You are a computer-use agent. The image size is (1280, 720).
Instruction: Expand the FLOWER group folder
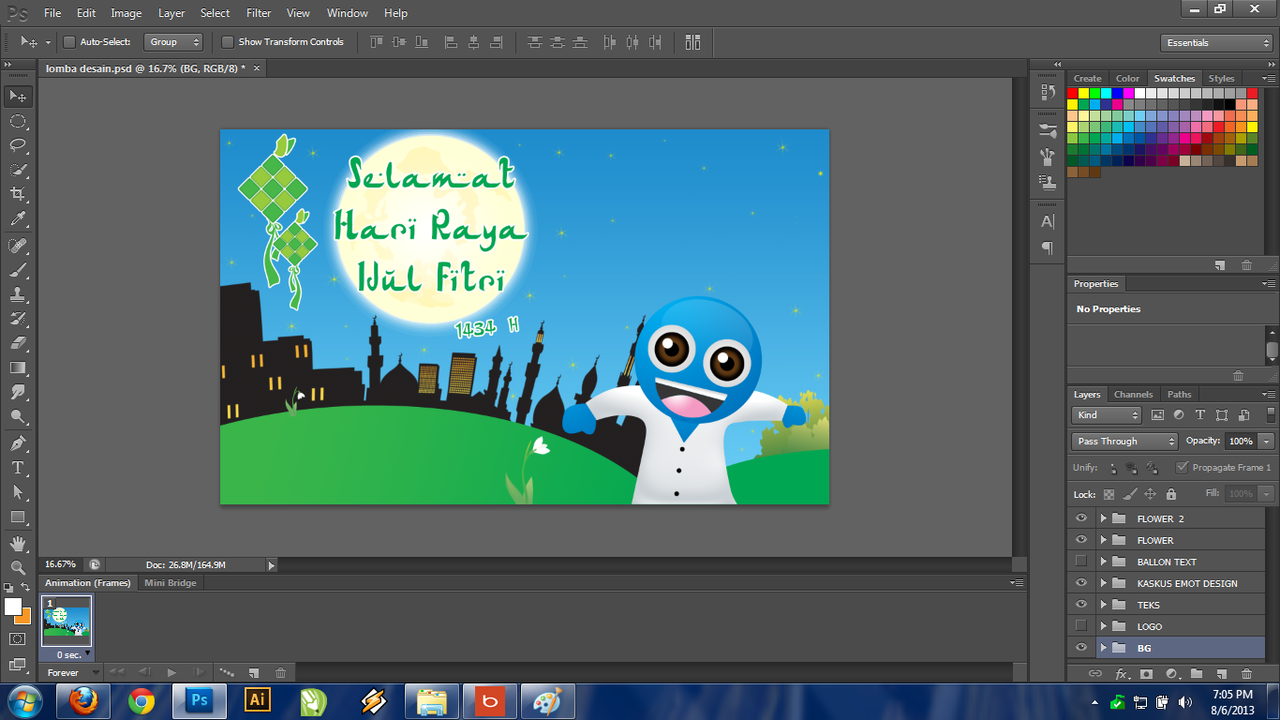tap(1103, 540)
